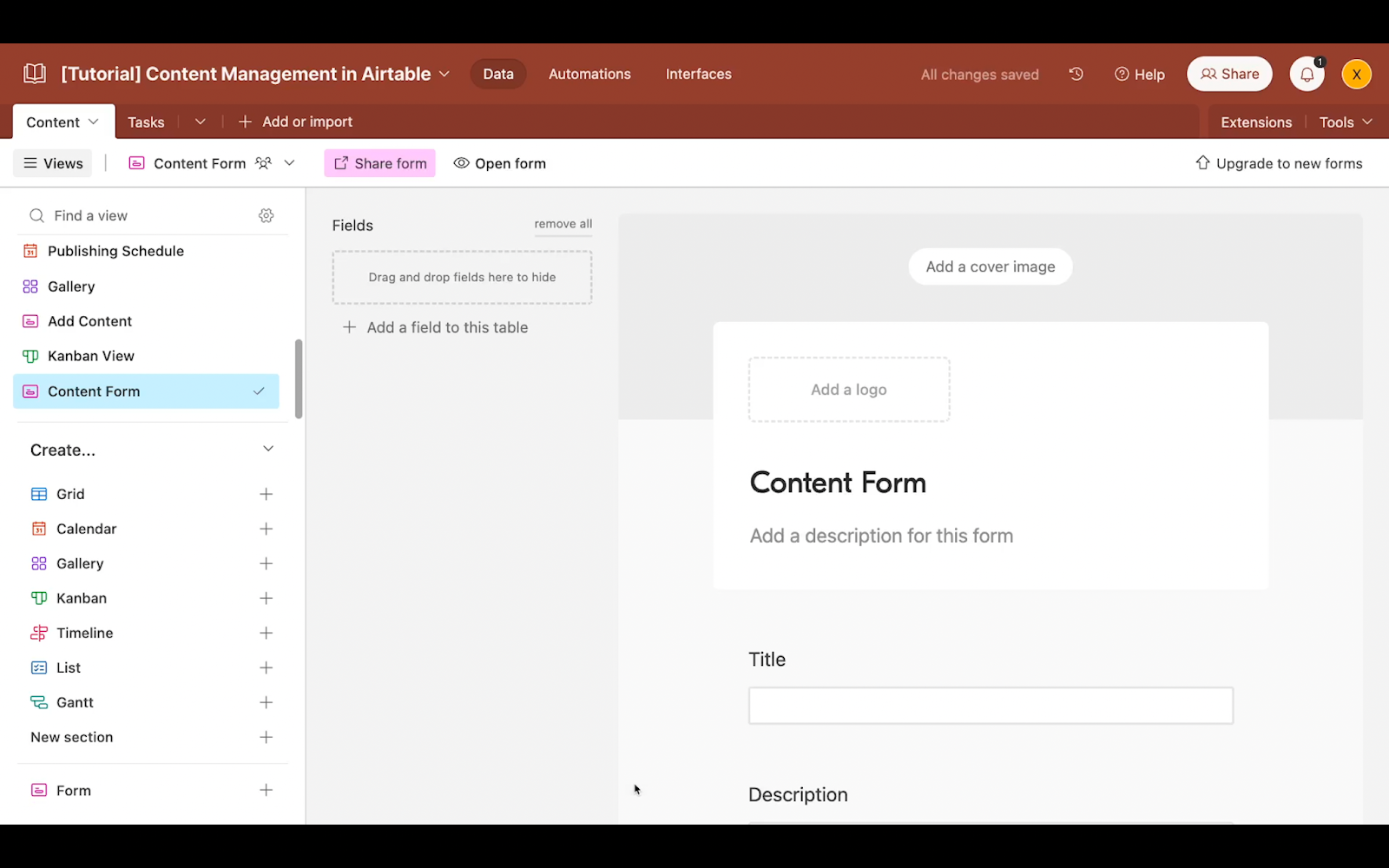Image resolution: width=1389 pixels, height=868 pixels.
Task: Click the Title field label
Action: coord(767,660)
